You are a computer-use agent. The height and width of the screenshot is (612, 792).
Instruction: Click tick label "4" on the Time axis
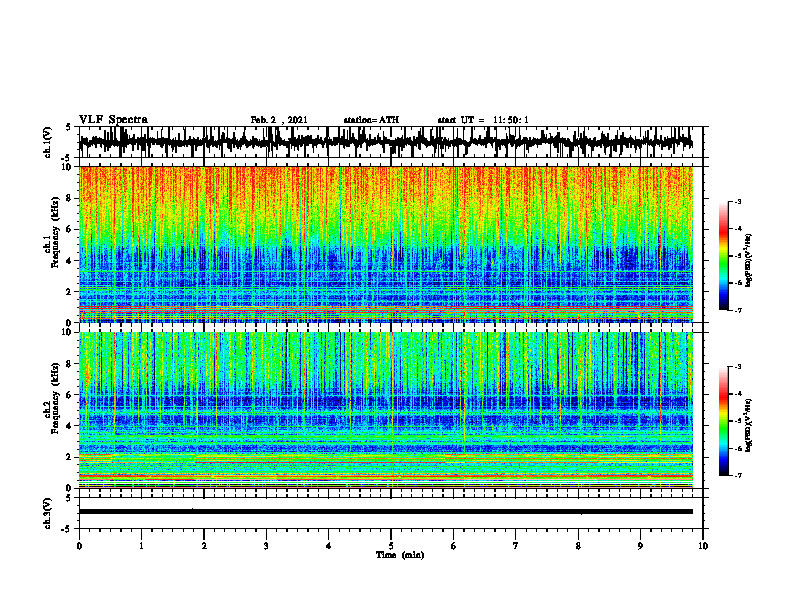click(x=329, y=546)
